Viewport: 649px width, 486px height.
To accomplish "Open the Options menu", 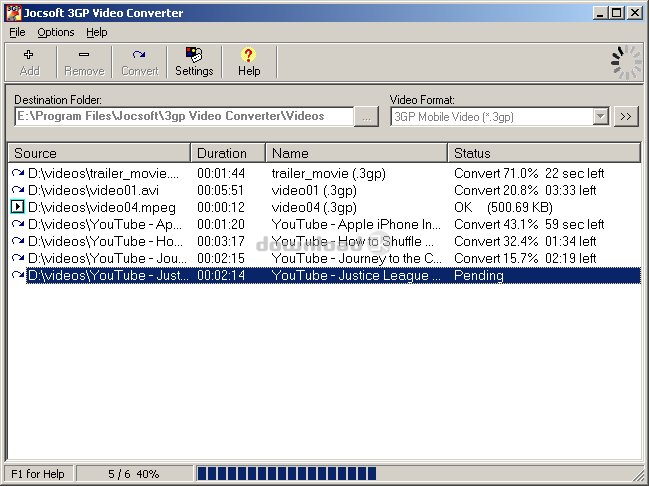I will 56,32.
